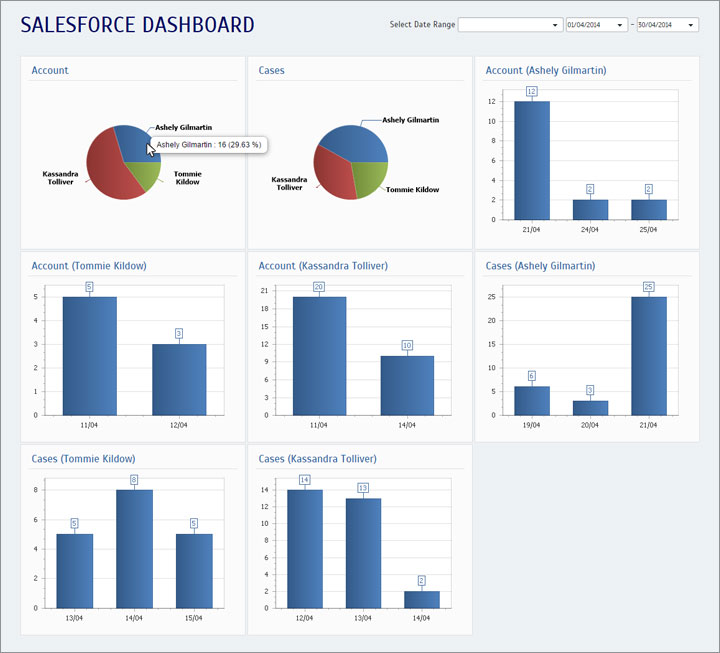Click the 14/04 bar in Cases (Kassandra Tolliver)
Screen dimensions: 720x653
click(422, 600)
